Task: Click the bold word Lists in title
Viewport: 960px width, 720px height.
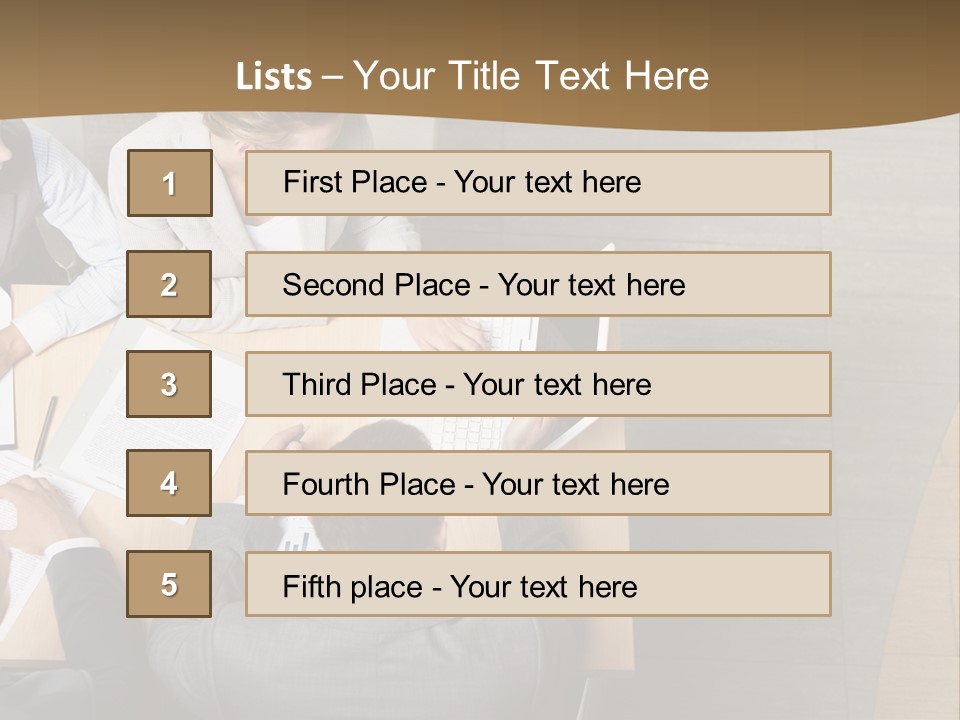Action: point(273,77)
